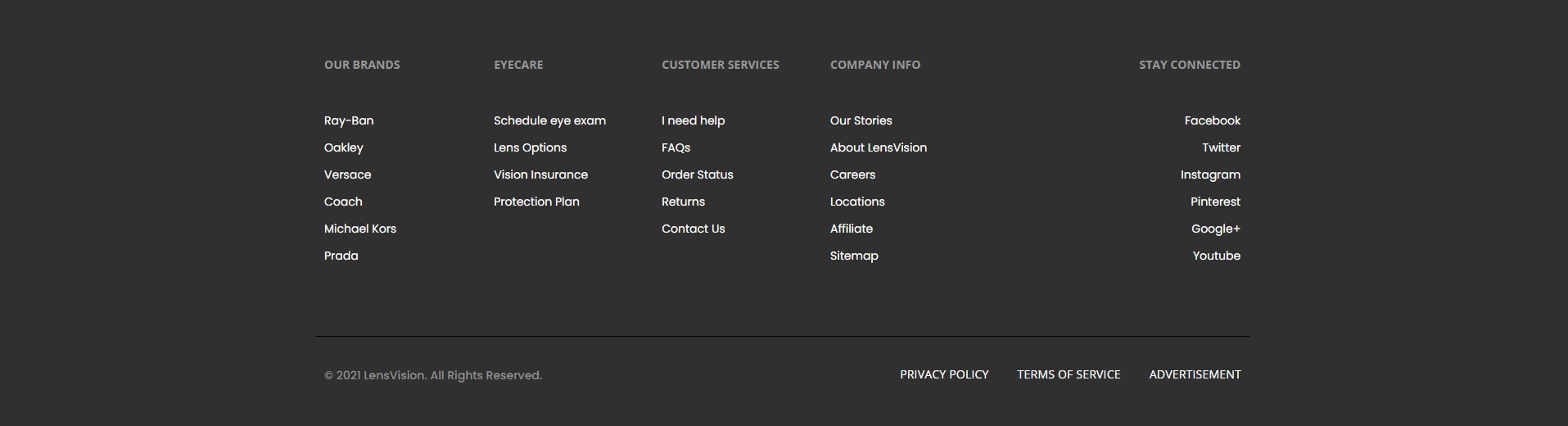
Task: Open the FAQs page
Action: pyautogui.click(x=676, y=147)
